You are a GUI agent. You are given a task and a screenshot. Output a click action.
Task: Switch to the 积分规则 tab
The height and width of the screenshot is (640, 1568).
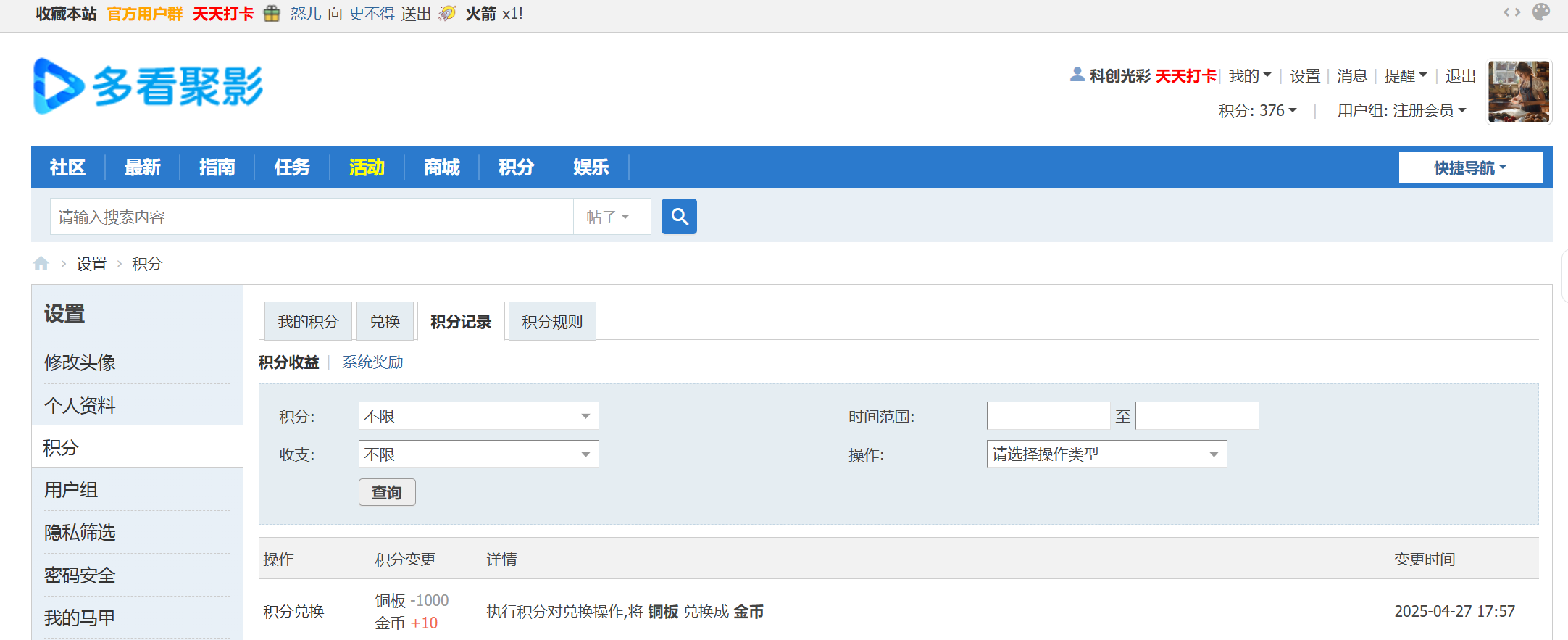tap(552, 322)
